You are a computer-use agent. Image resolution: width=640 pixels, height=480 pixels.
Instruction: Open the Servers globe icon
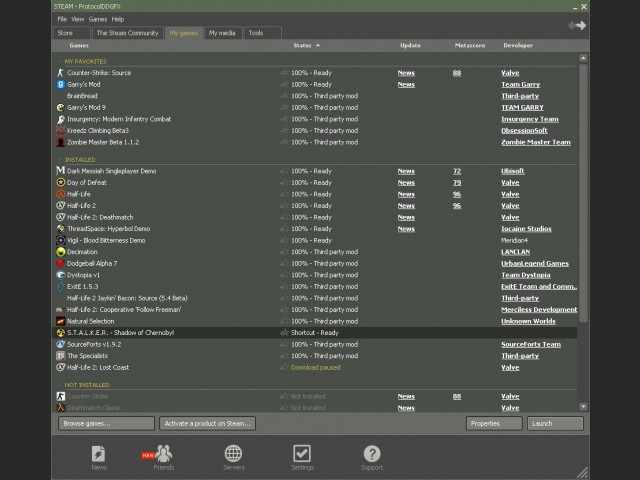pyautogui.click(x=233, y=453)
